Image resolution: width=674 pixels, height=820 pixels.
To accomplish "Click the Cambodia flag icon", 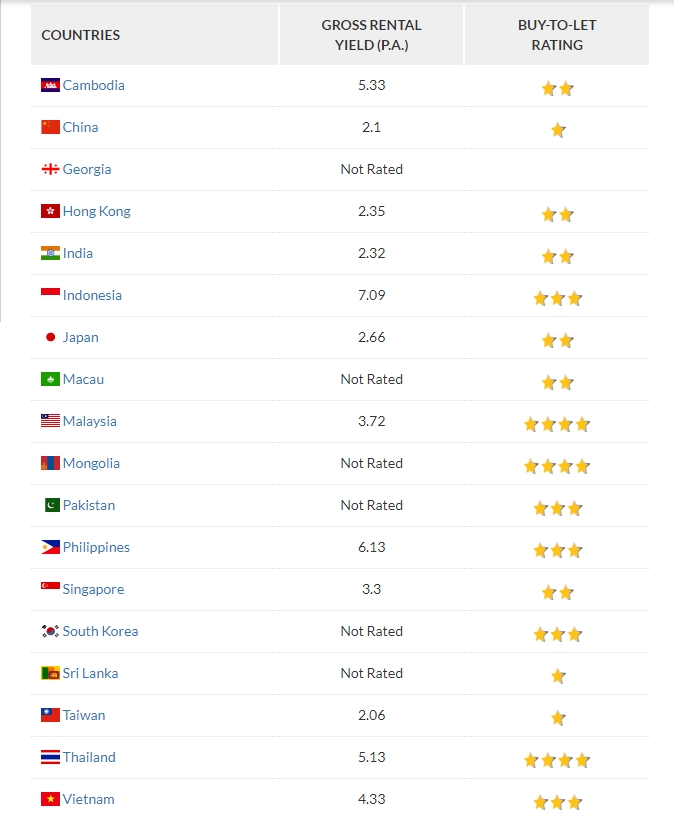I will coord(50,85).
